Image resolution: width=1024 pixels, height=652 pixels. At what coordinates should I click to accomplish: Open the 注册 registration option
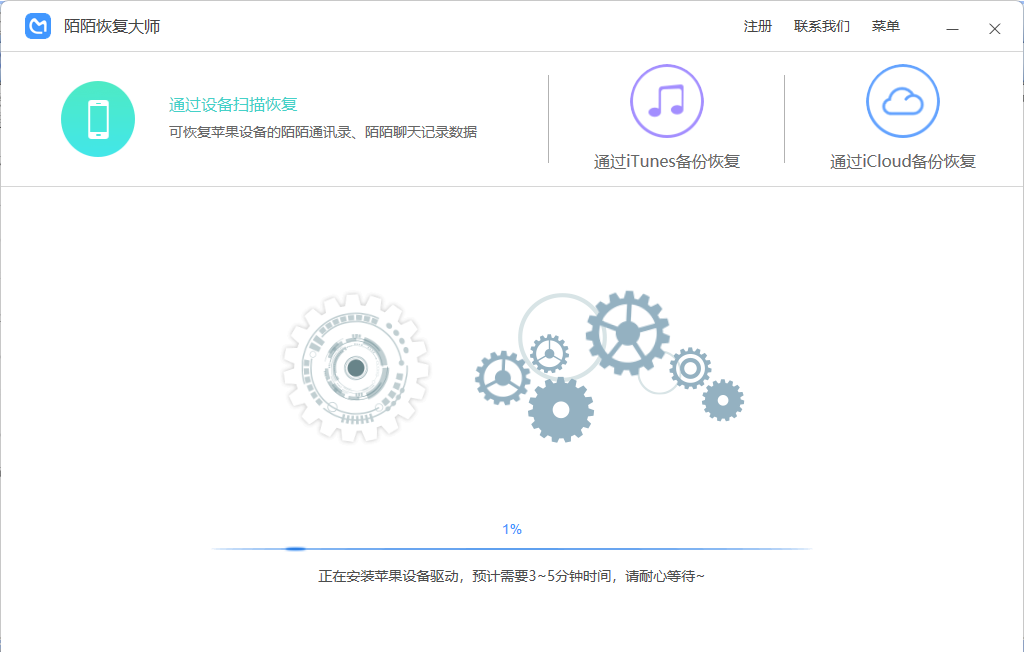point(758,27)
